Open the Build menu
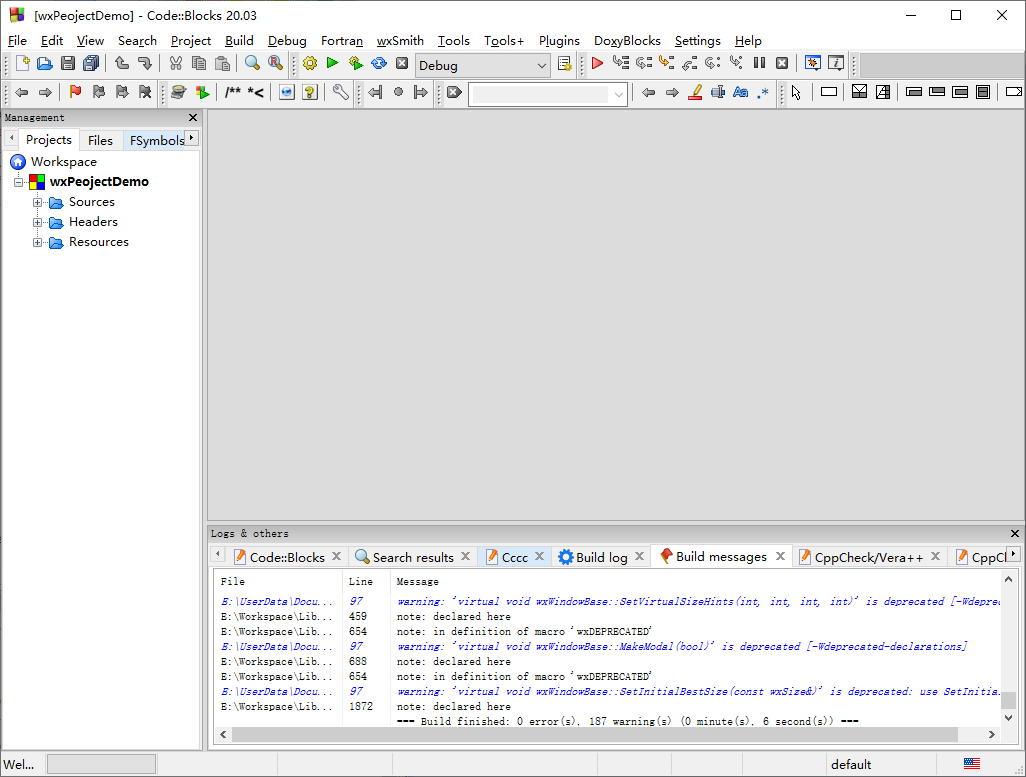 pos(239,41)
